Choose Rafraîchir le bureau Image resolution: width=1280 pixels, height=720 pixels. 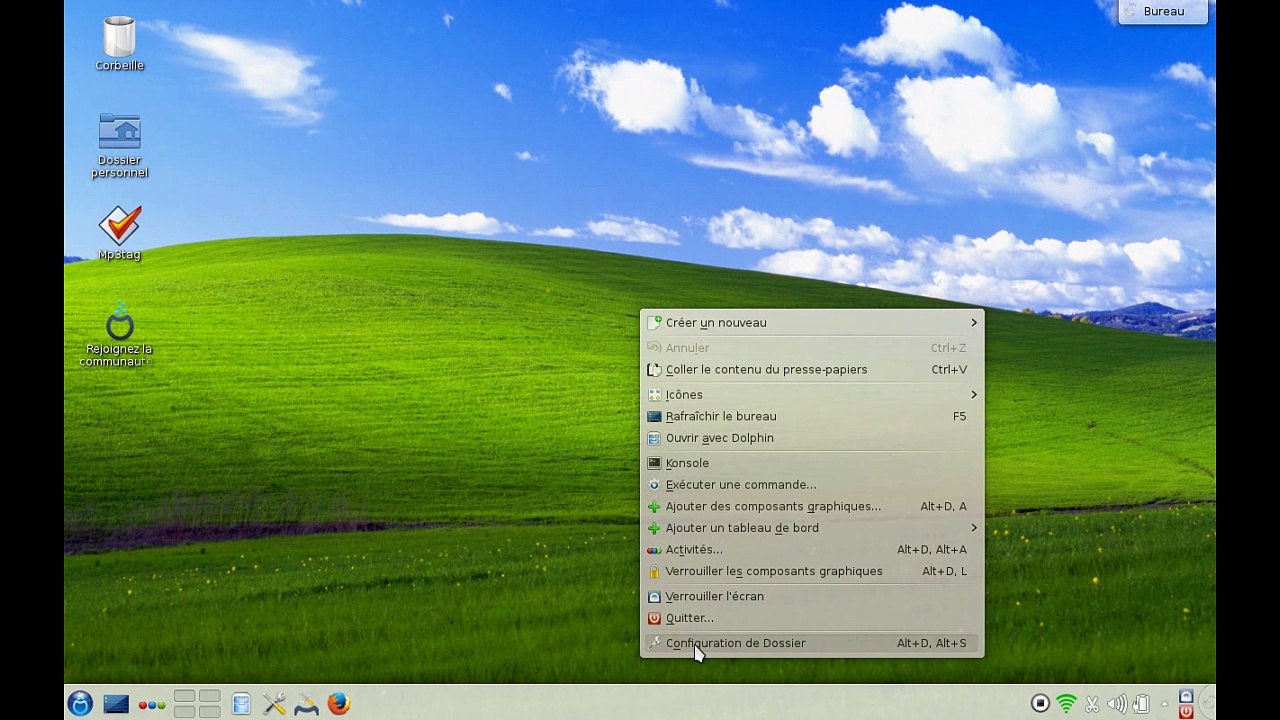pyautogui.click(x=811, y=416)
